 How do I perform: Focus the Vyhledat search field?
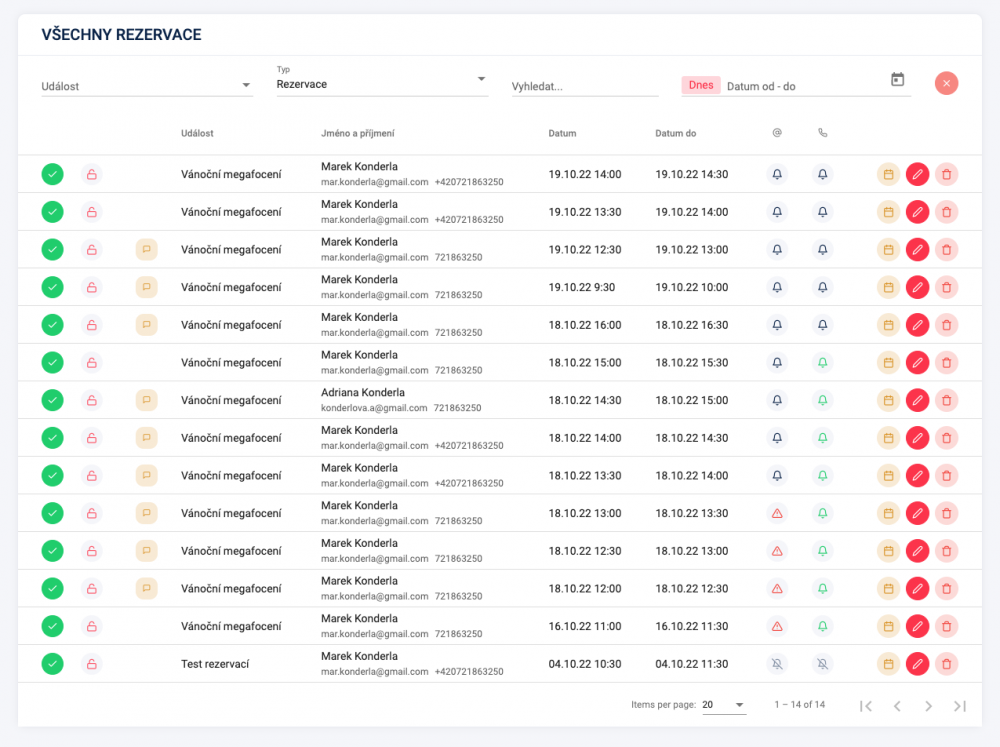(x=585, y=86)
